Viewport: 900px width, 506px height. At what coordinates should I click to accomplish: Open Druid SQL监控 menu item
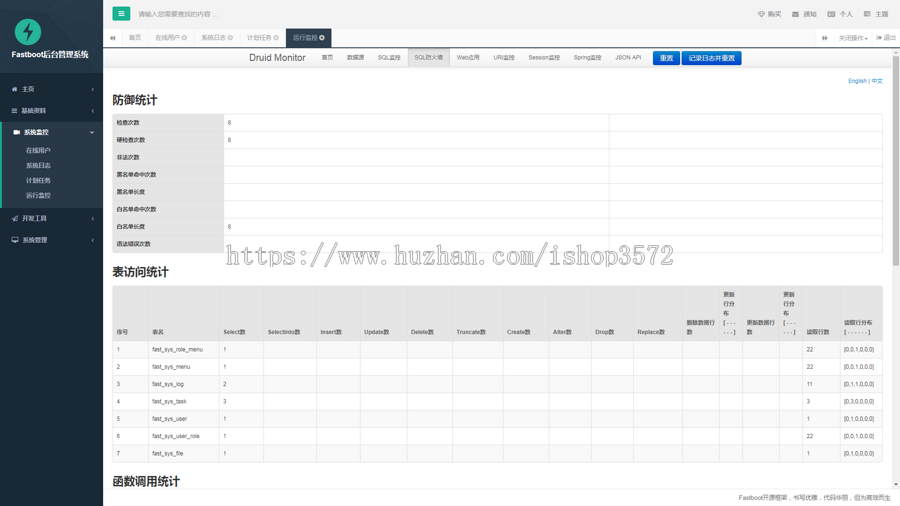(x=389, y=58)
